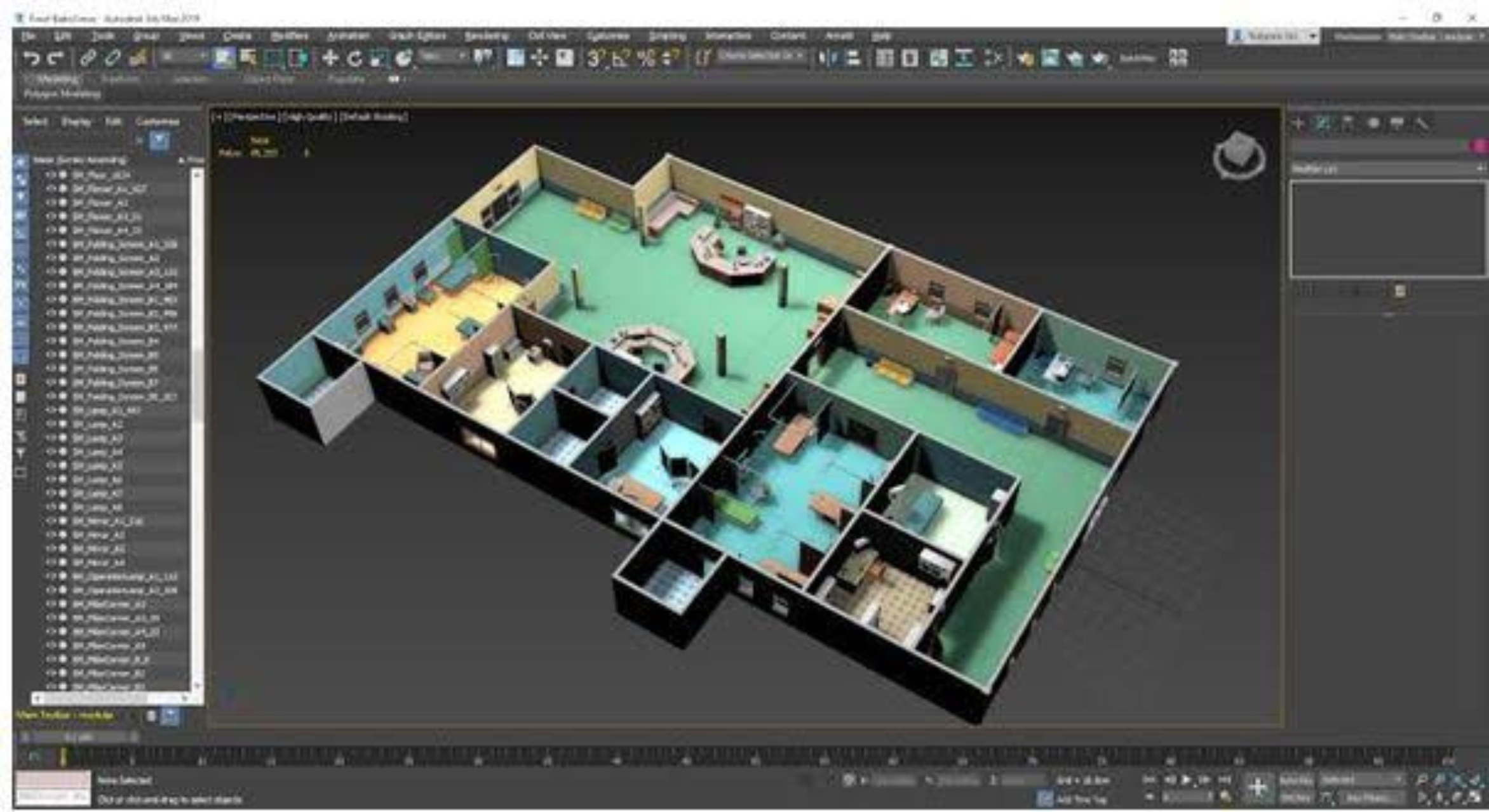Open the reference coordinate system dropdown
The height and width of the screenshot is (812, 1489).
(443, 58)
